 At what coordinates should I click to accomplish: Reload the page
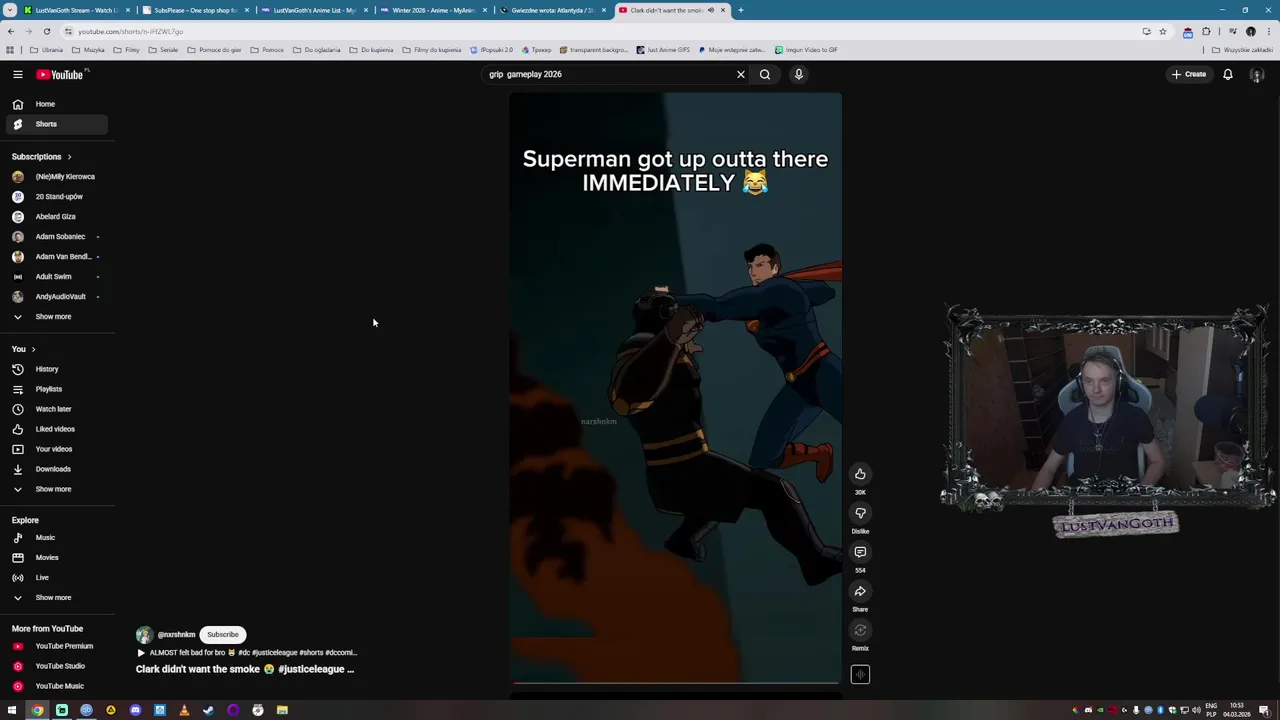(x=46, y=31)
